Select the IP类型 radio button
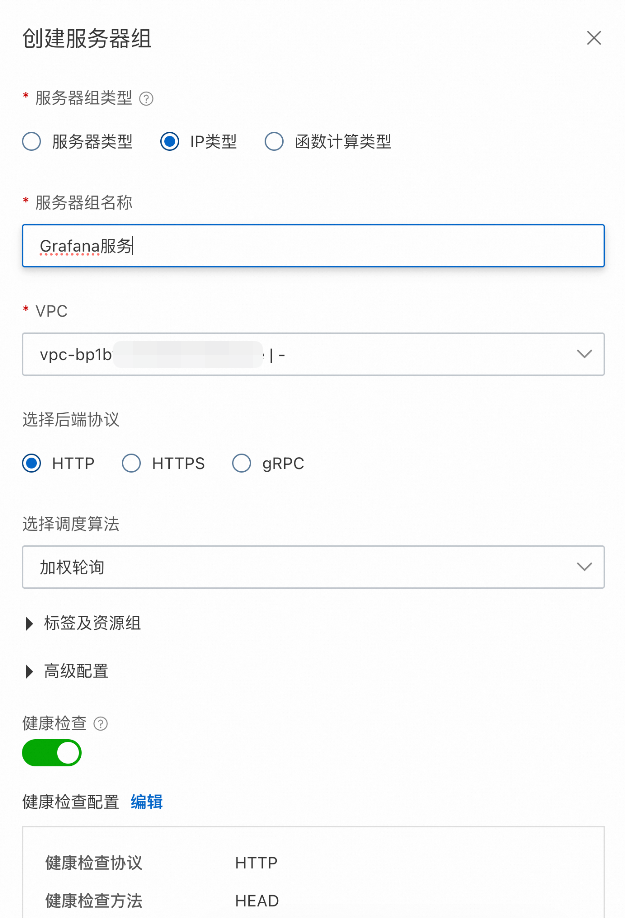 pyautogui.click(x=170, y=142)
